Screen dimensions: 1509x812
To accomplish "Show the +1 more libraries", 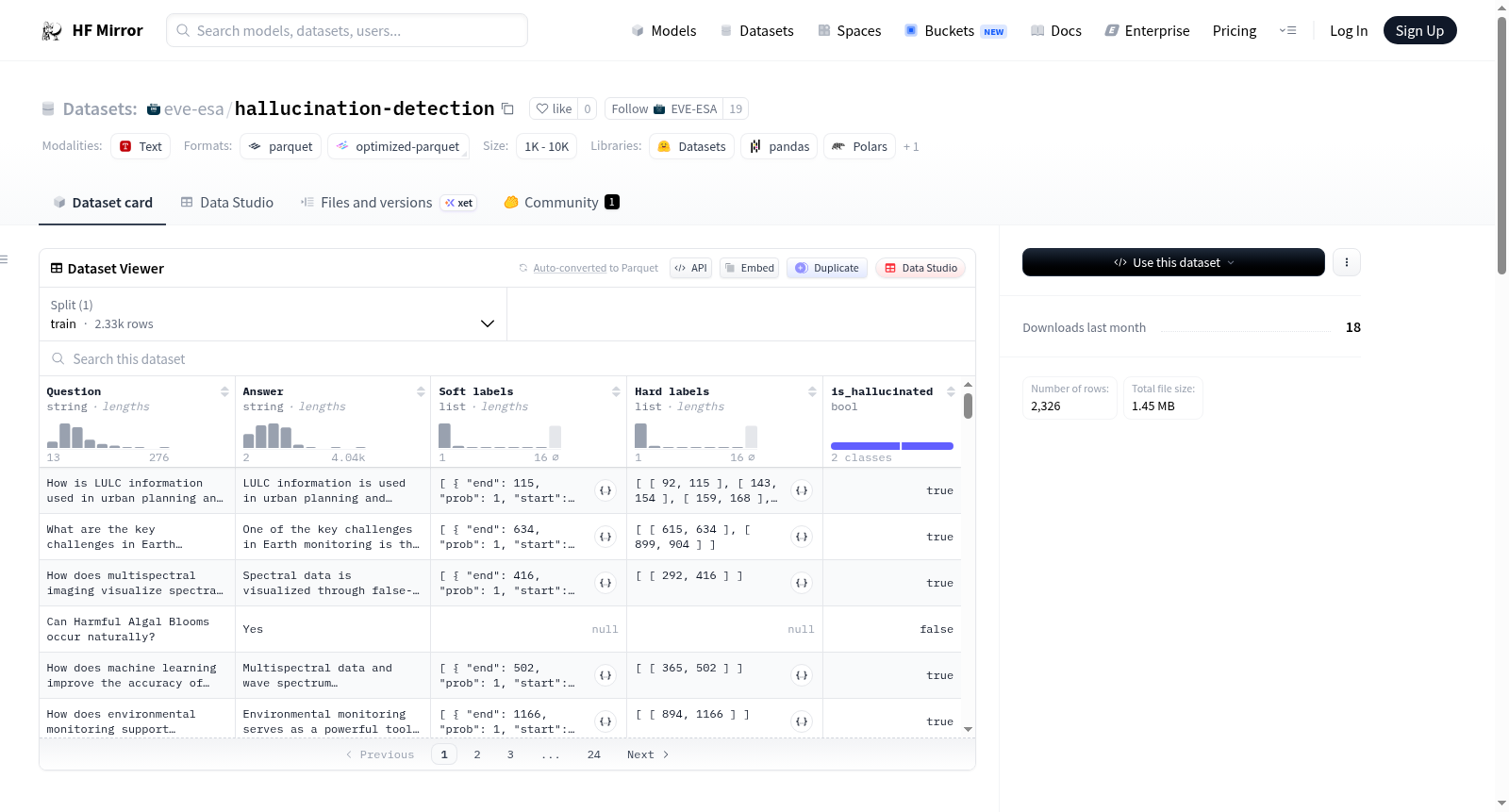I will (x=911, y=146).
